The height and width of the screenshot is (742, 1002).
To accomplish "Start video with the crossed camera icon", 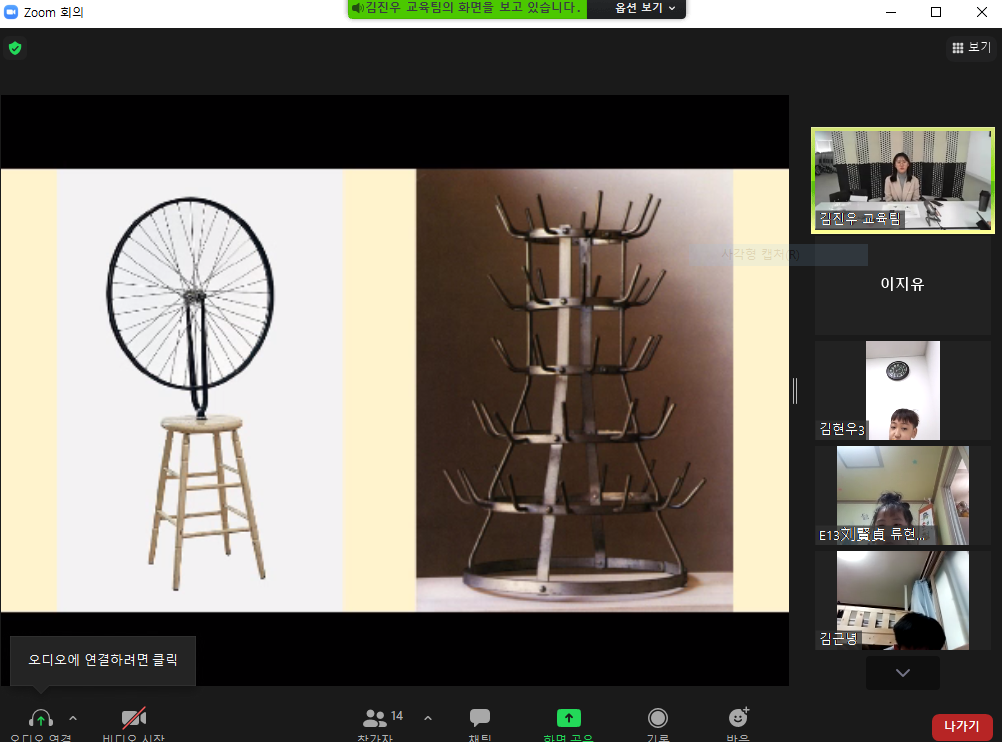I will (134, 718).
